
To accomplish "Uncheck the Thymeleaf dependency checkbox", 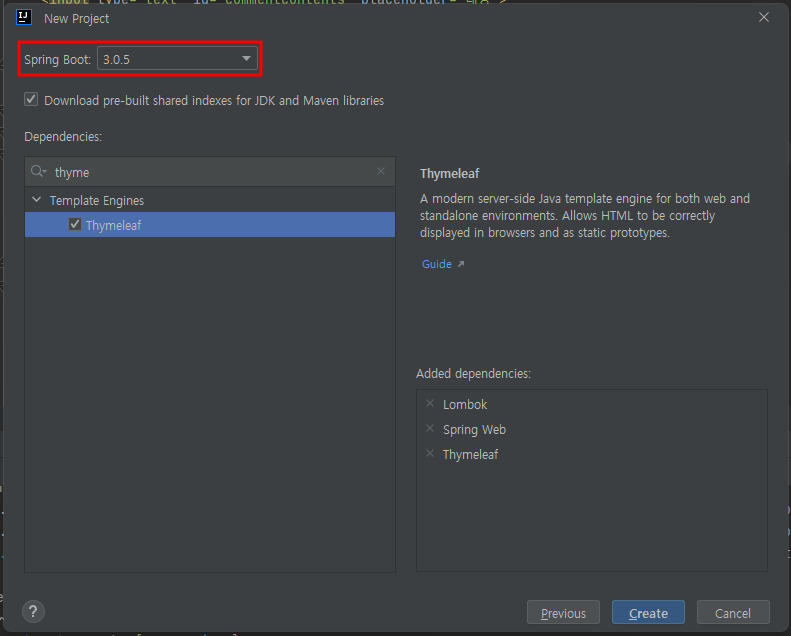I will click(x=75, y=224).
